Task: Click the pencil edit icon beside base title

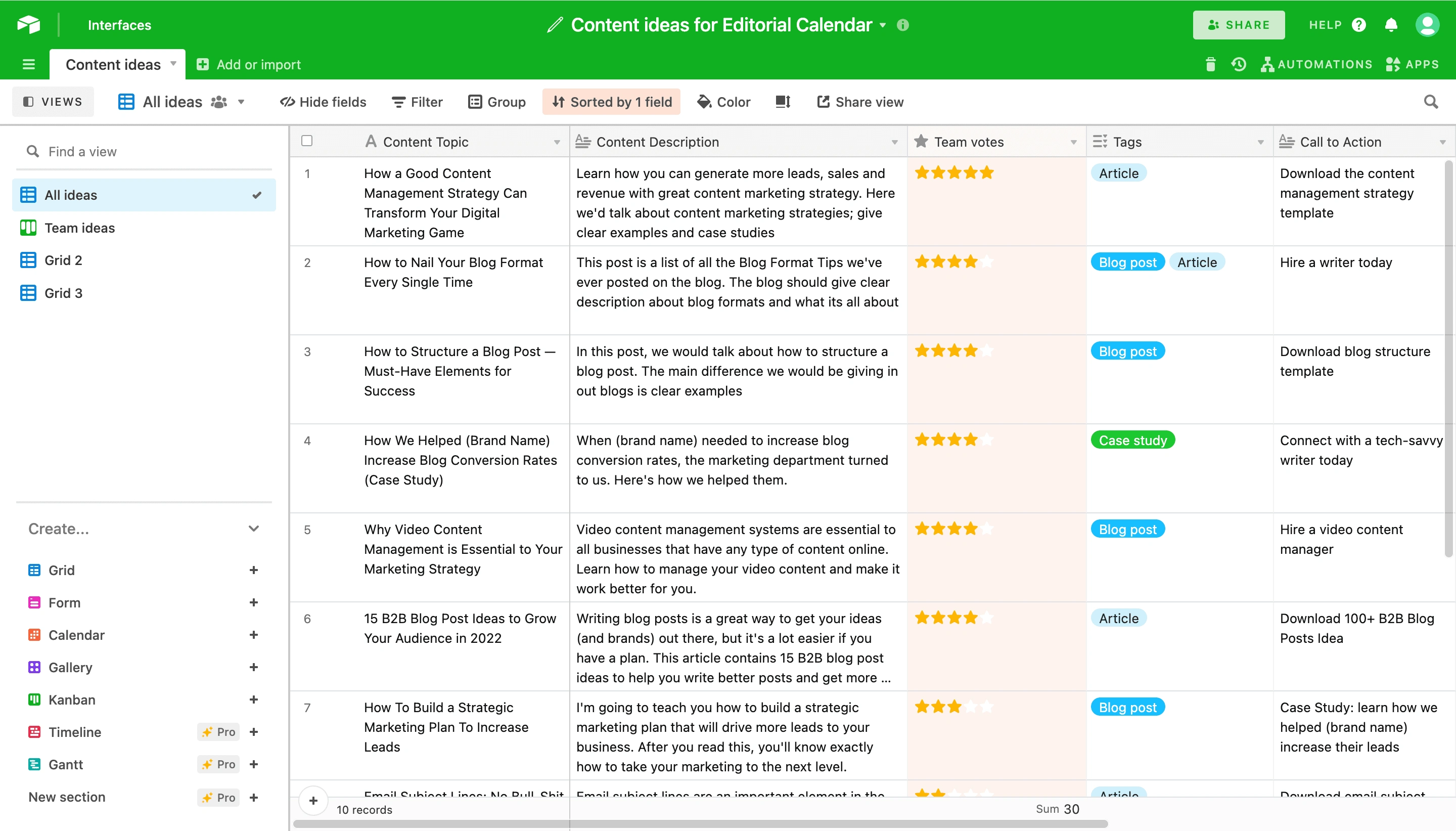Action: (x=554, y=25)
